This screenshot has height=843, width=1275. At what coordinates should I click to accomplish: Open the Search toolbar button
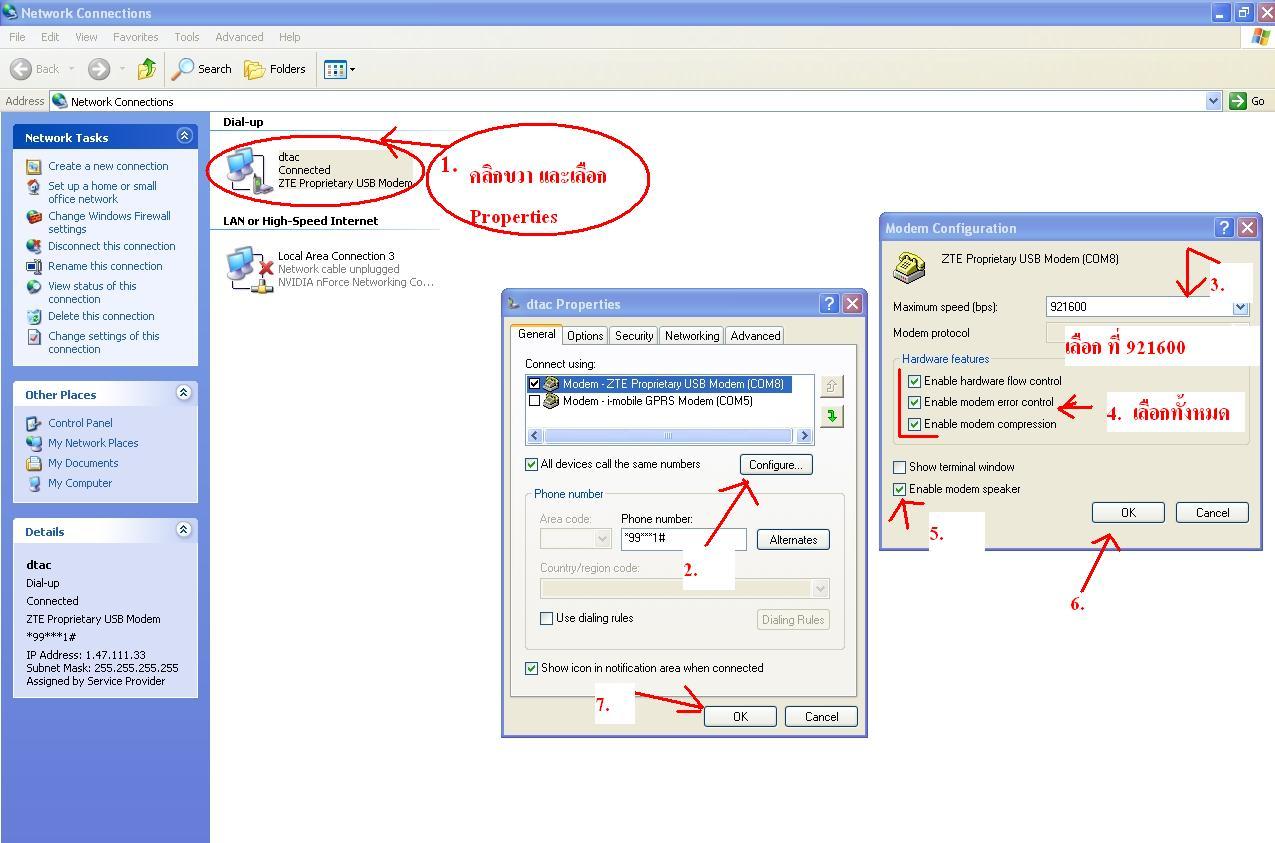[x=202, y=69]
